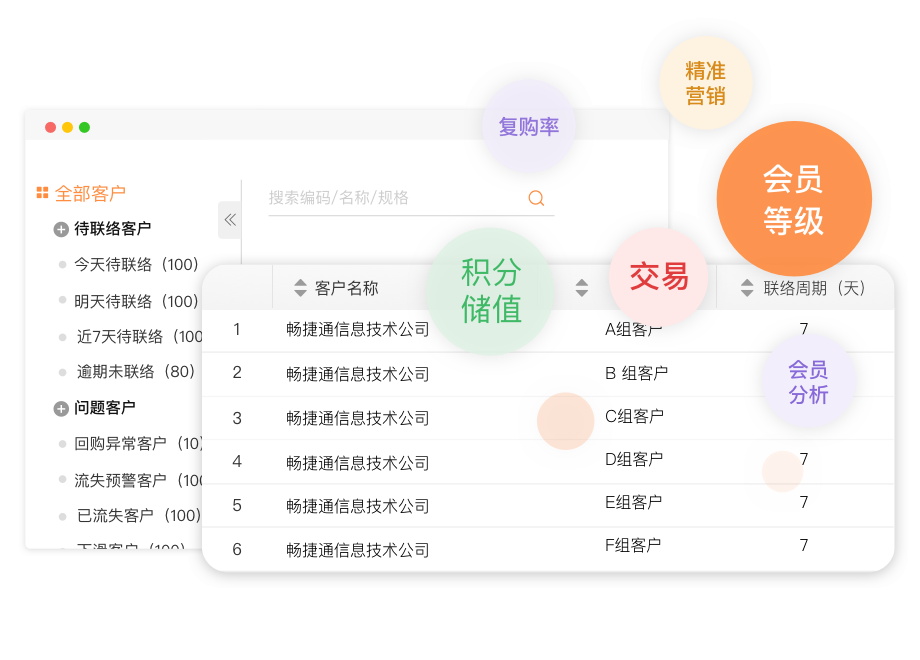Collapse sidebar with double-chevron icon
The width and height of the screenshot is (920, 660).
coord(230,219)
